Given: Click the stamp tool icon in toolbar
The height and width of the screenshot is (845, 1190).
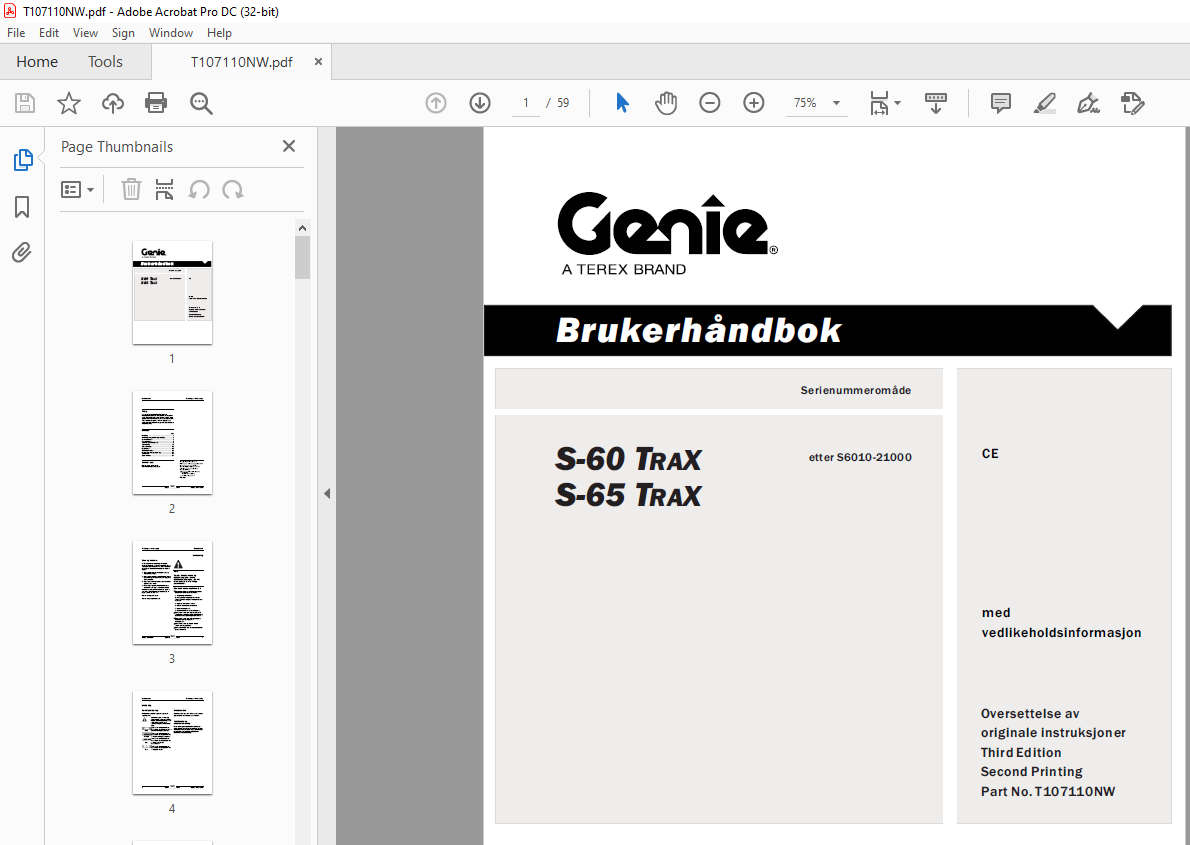Looking at the screenshot, I should point(1132,103).
